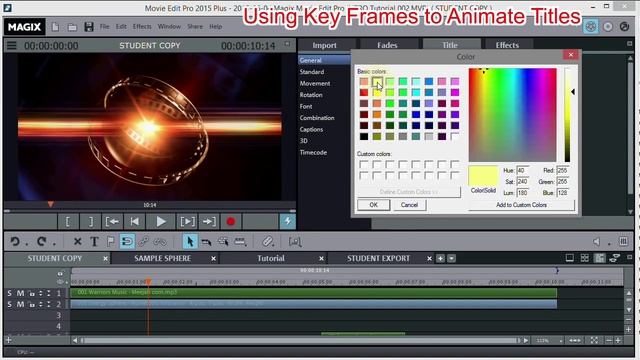Image resolution: width=640 pixels, height=360 pixels.
Task: Open the Share menu
Action: pyautogui.click(x=195, y=27)
